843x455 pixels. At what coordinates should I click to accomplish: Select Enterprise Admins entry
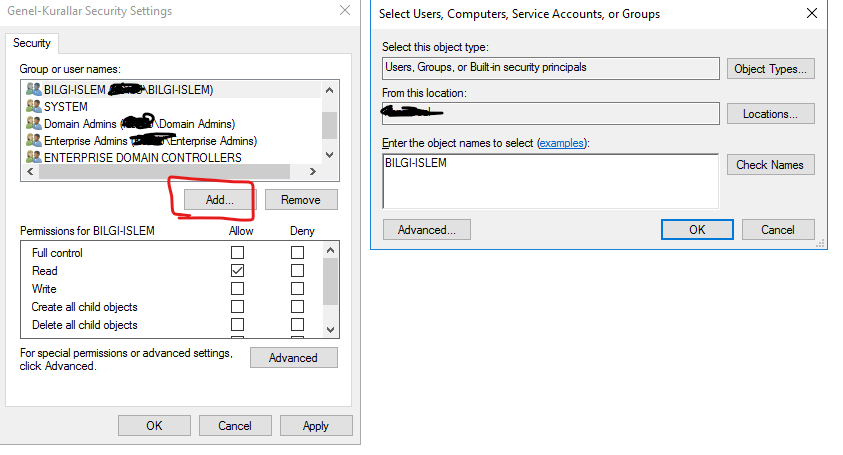(172, 141)
